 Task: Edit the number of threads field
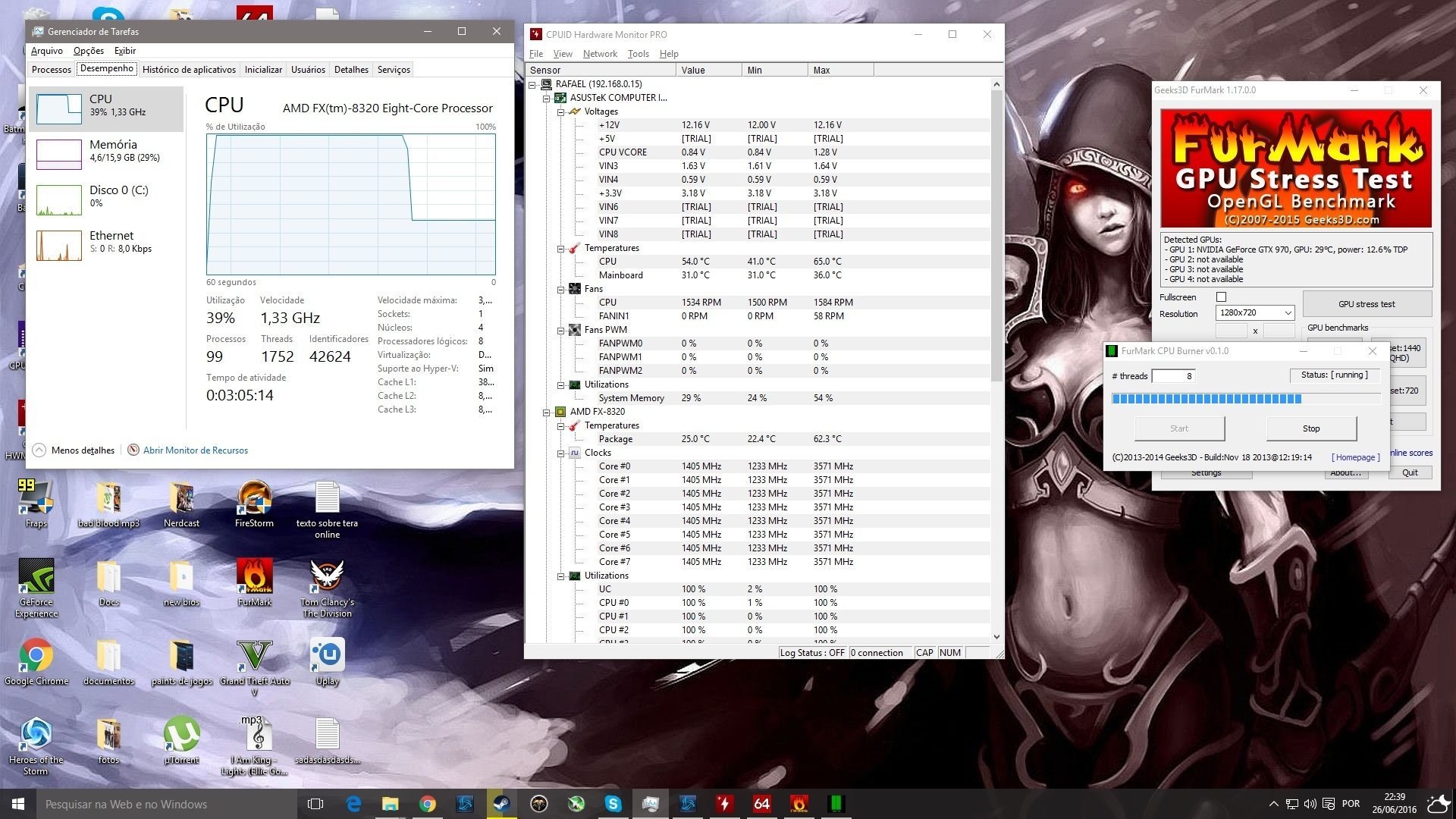1173,376
